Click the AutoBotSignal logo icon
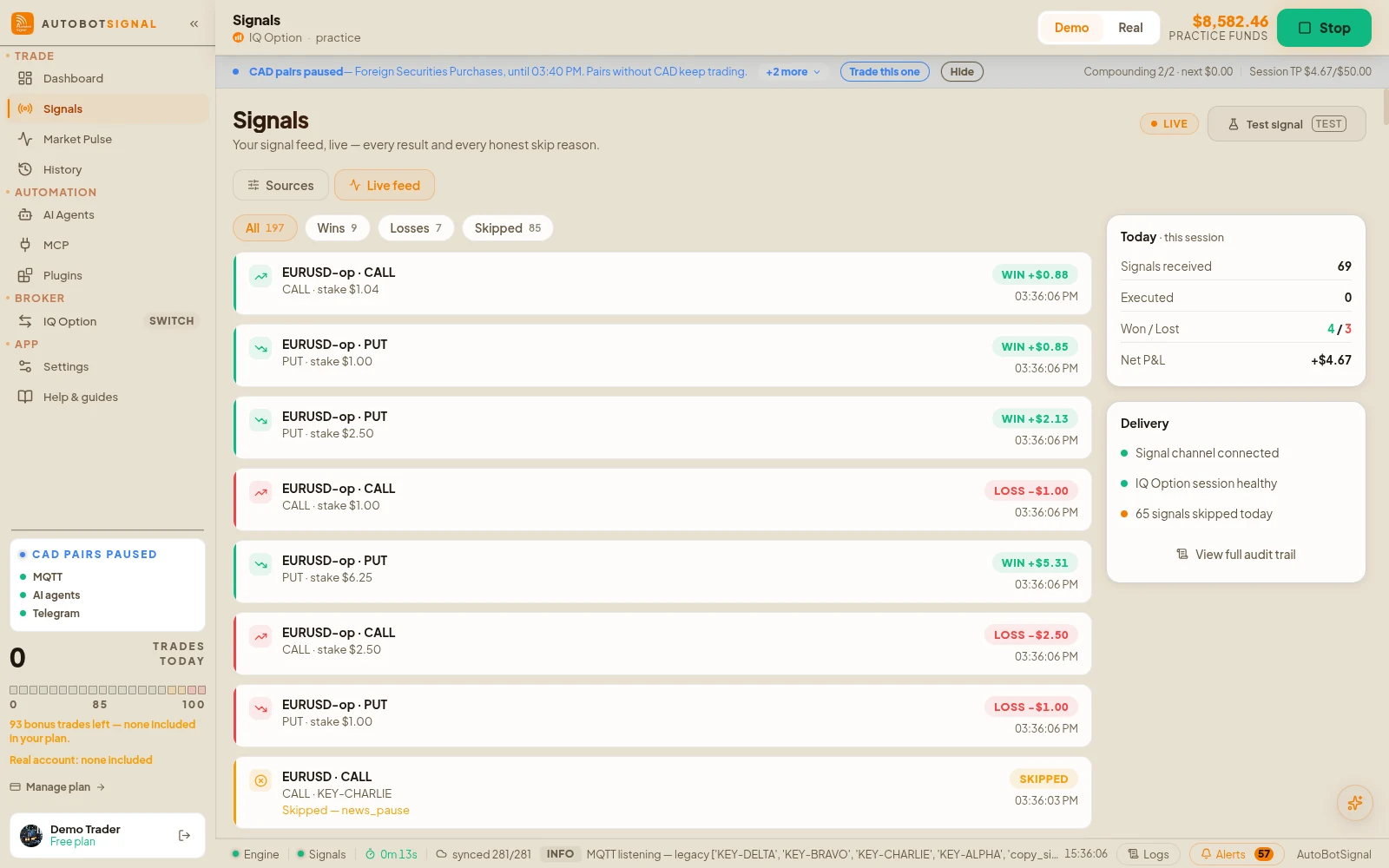The width and height of the screenshot is (1389, 868). (23, 23)
